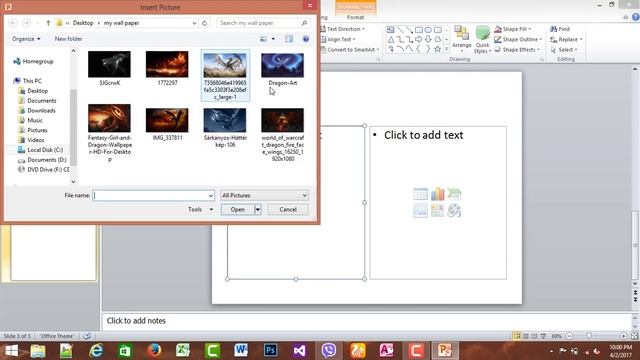Viewport: 640px width, 360px height.
Task: Click Find in the Editing group
Action: [x=560, y=29]
